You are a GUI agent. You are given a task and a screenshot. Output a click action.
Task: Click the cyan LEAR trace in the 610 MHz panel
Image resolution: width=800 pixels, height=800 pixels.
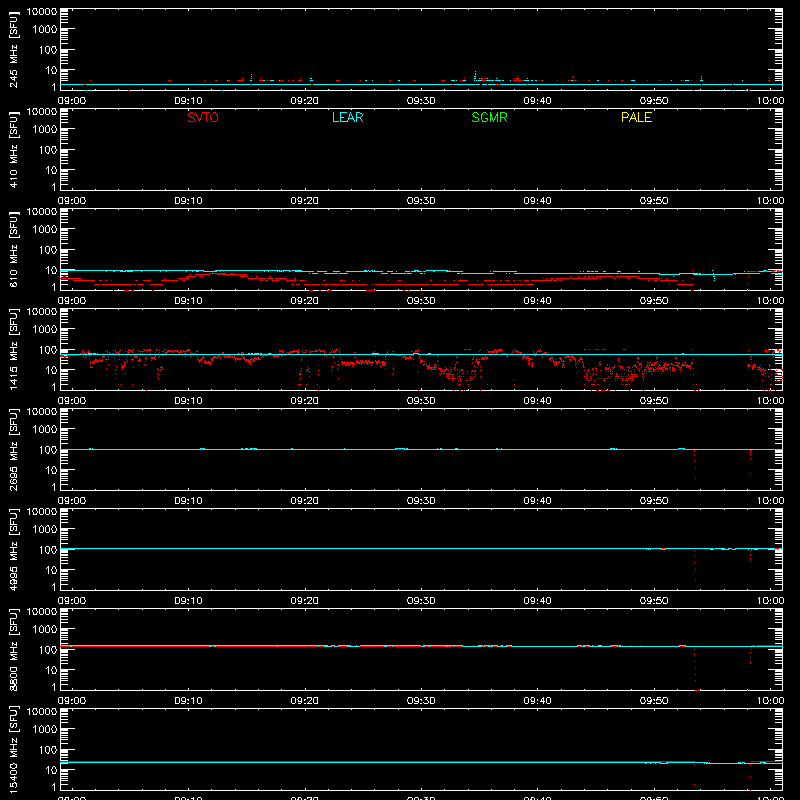coord(421,272)
